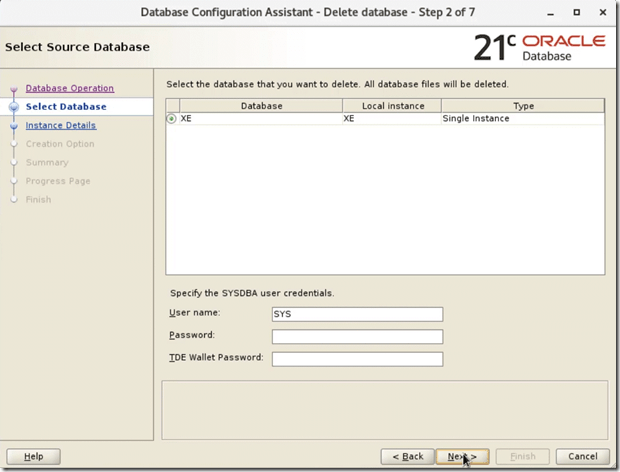The height and width of the screenshot is (472, 620).
Task: Focus the User name field containing SYS
Action: (356, 314)
